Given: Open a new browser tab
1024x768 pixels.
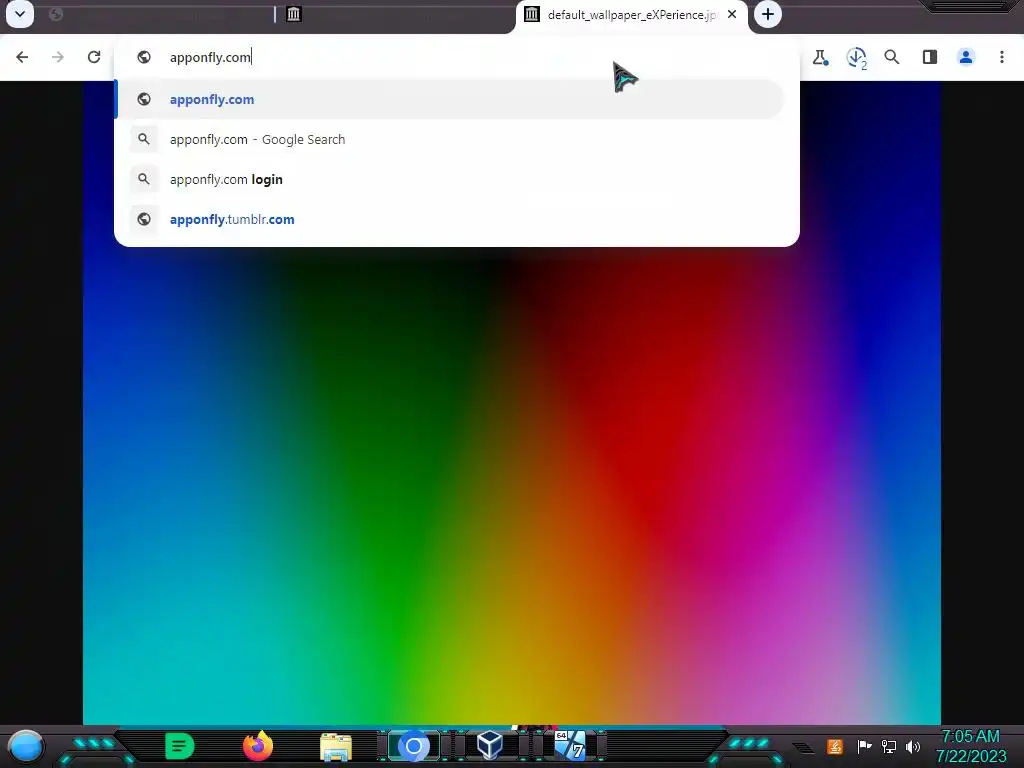Looking at the screenshot, I should point(768,14).
